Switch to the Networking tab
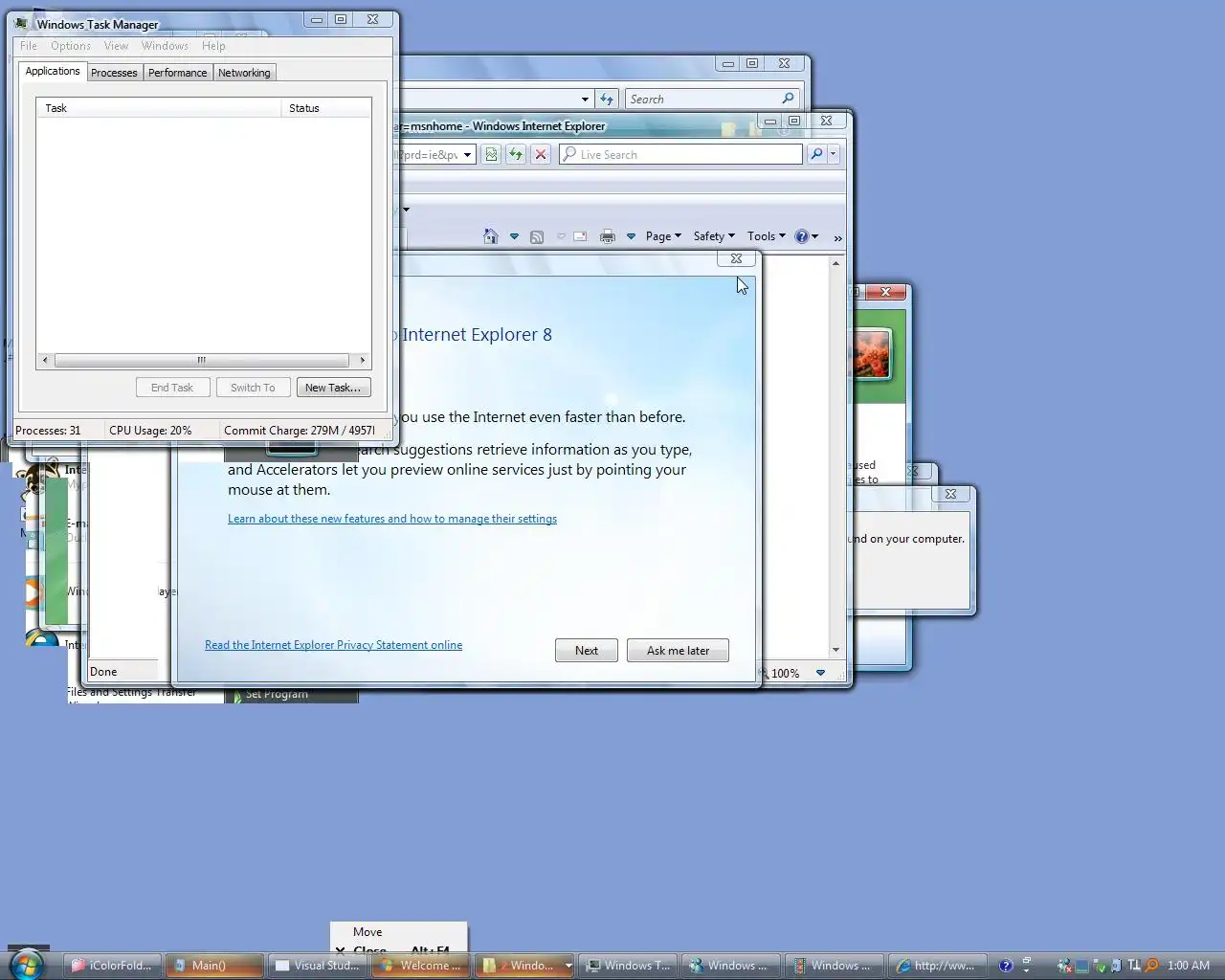This screenshot has width=1225, height=980. pyautogui.click(x=244, y=73)
